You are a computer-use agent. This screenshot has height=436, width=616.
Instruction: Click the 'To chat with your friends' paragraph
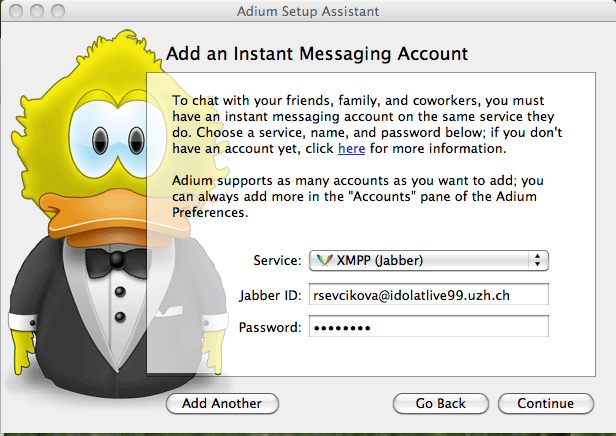367,125
